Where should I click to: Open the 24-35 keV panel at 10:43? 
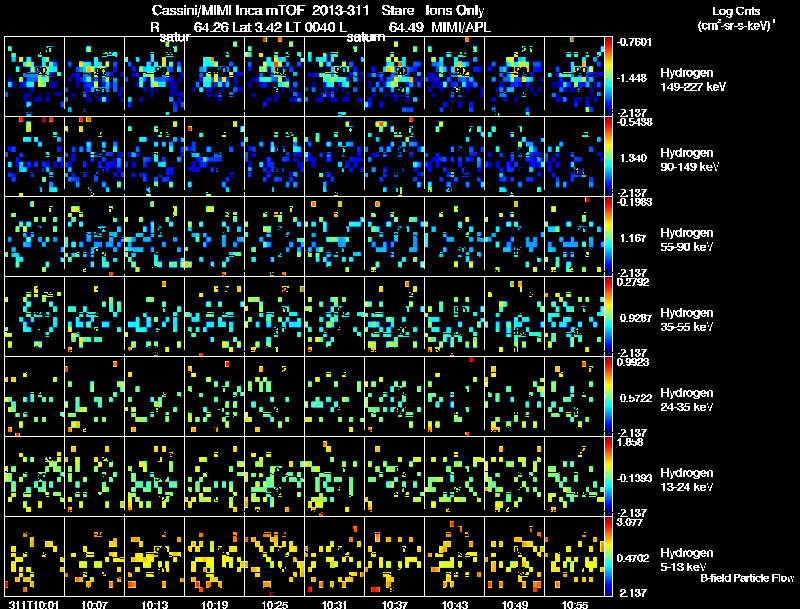pyautogui.click(x=455, y=396)
